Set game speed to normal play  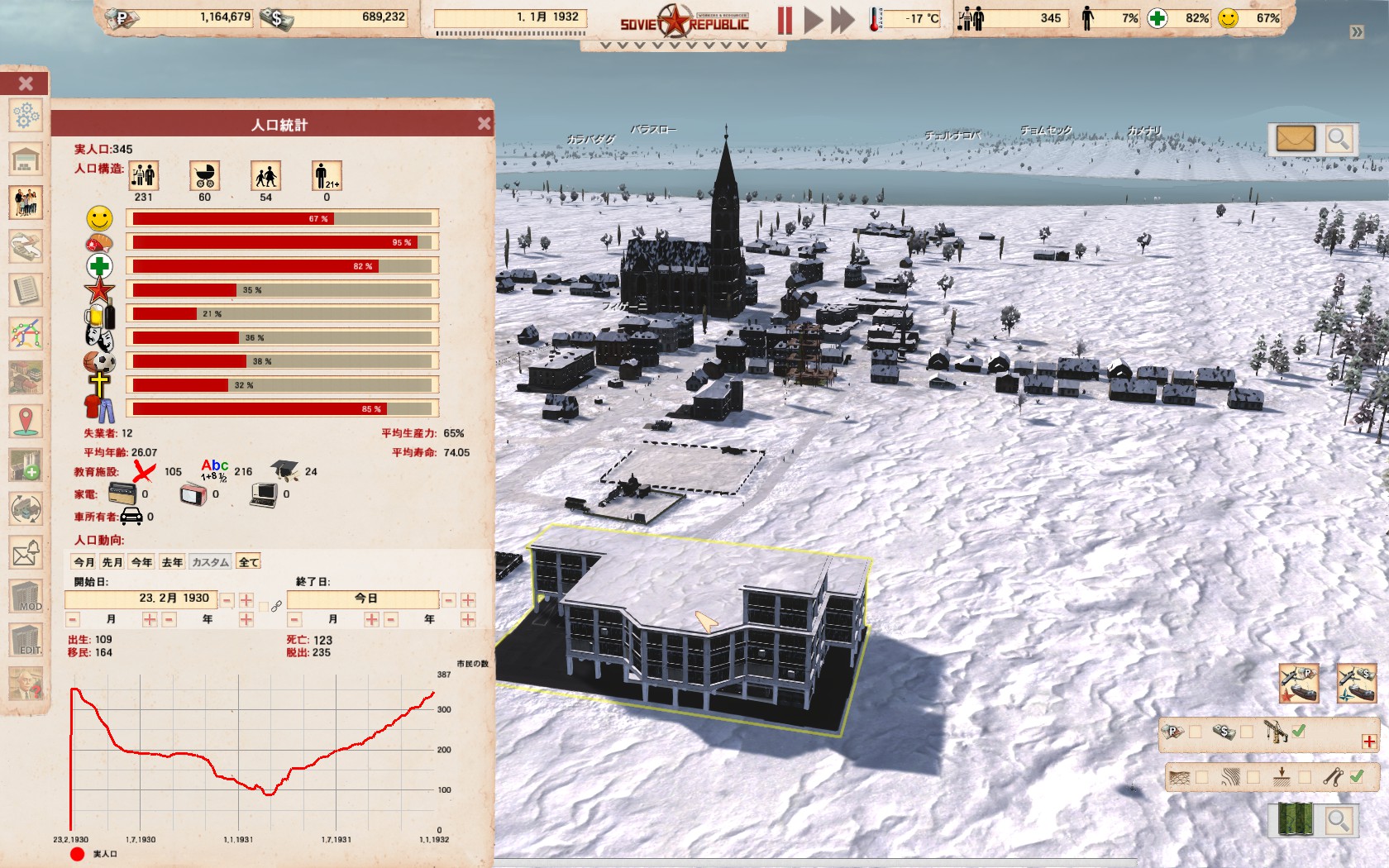pyautogui.click(x=813, y=20)
